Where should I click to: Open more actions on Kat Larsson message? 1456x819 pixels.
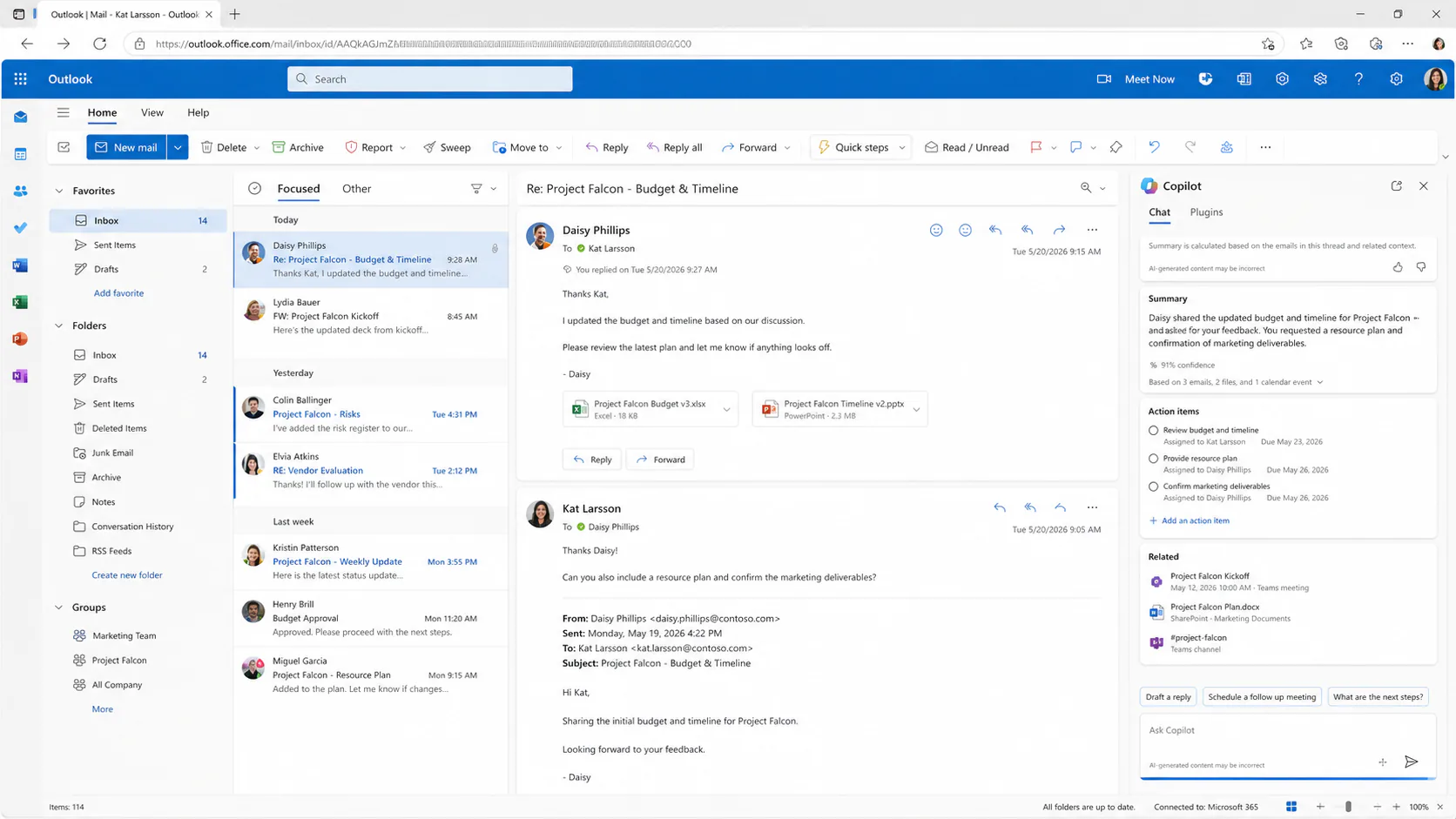(x=1092, y=507)
